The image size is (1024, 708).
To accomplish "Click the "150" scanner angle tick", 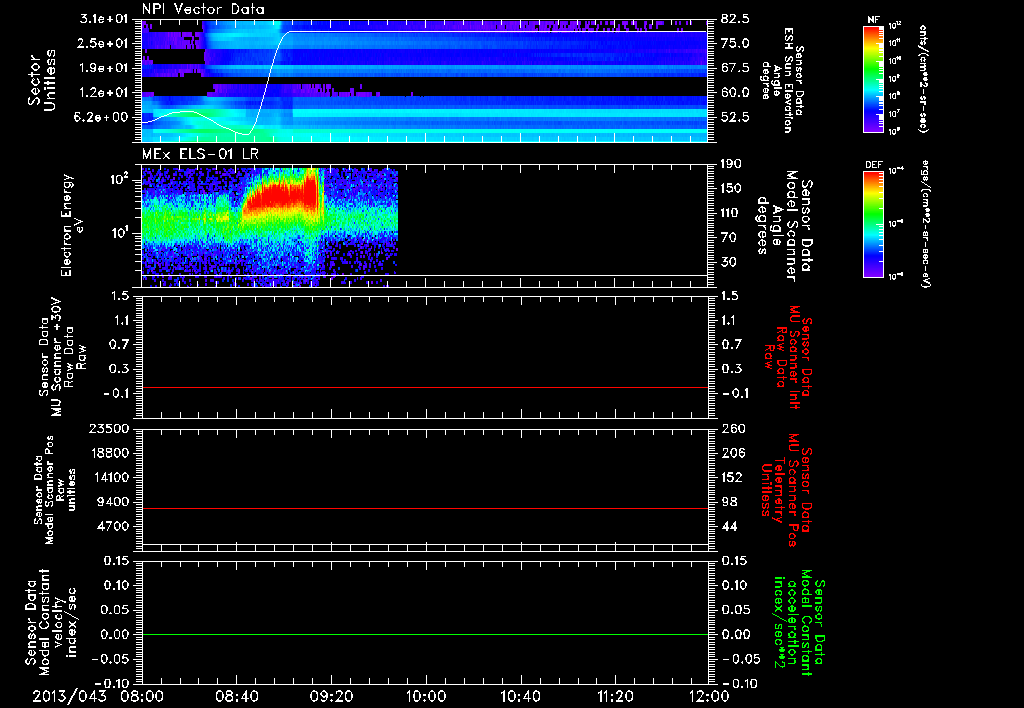I will (731, 189).
